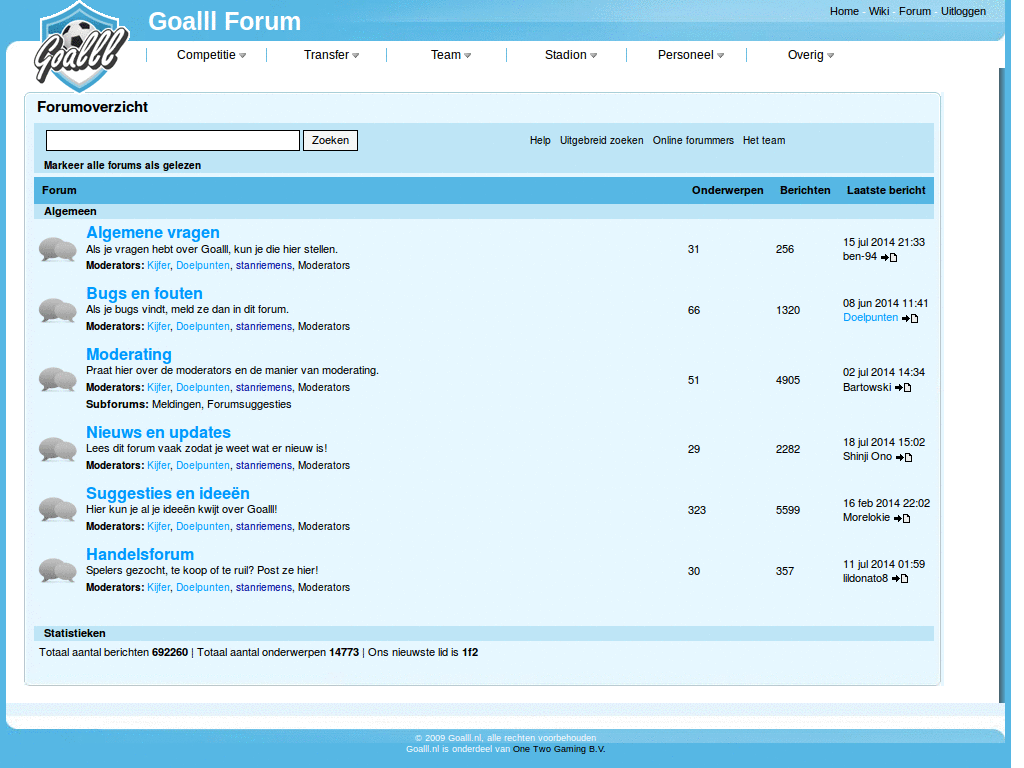This screenshot has height=768, width=1024.
Task: Click the Algemene vragen speech bubble icon
Action: tap(57, 249)
